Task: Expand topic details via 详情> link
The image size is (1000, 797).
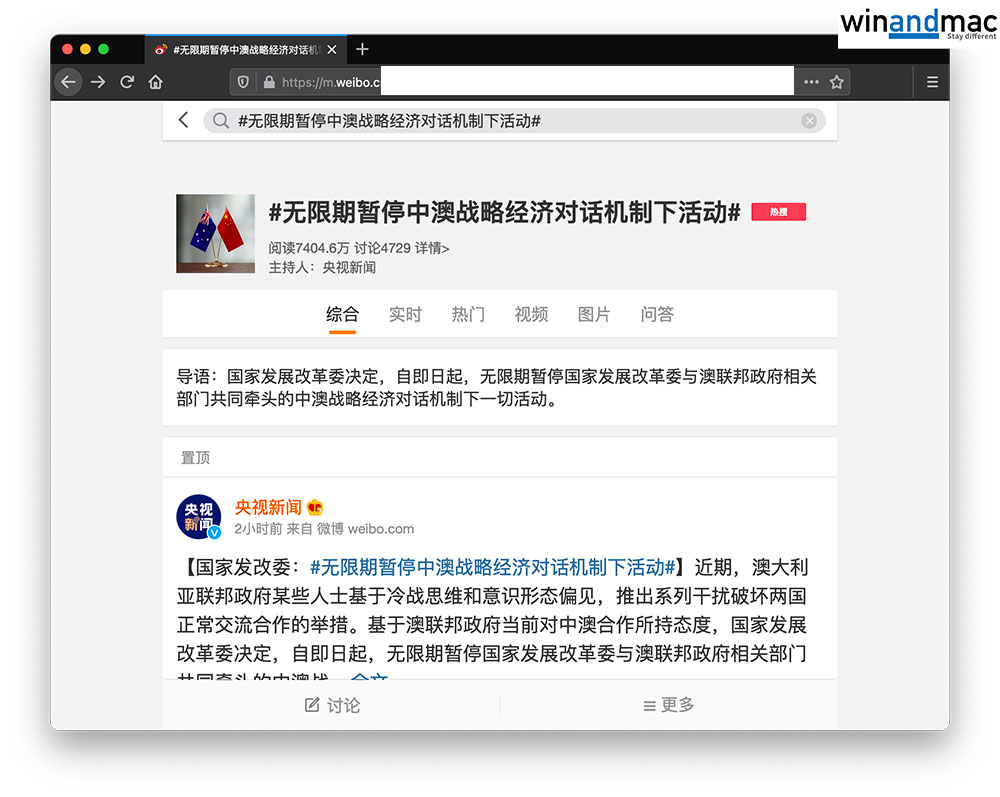Action: 433,248
